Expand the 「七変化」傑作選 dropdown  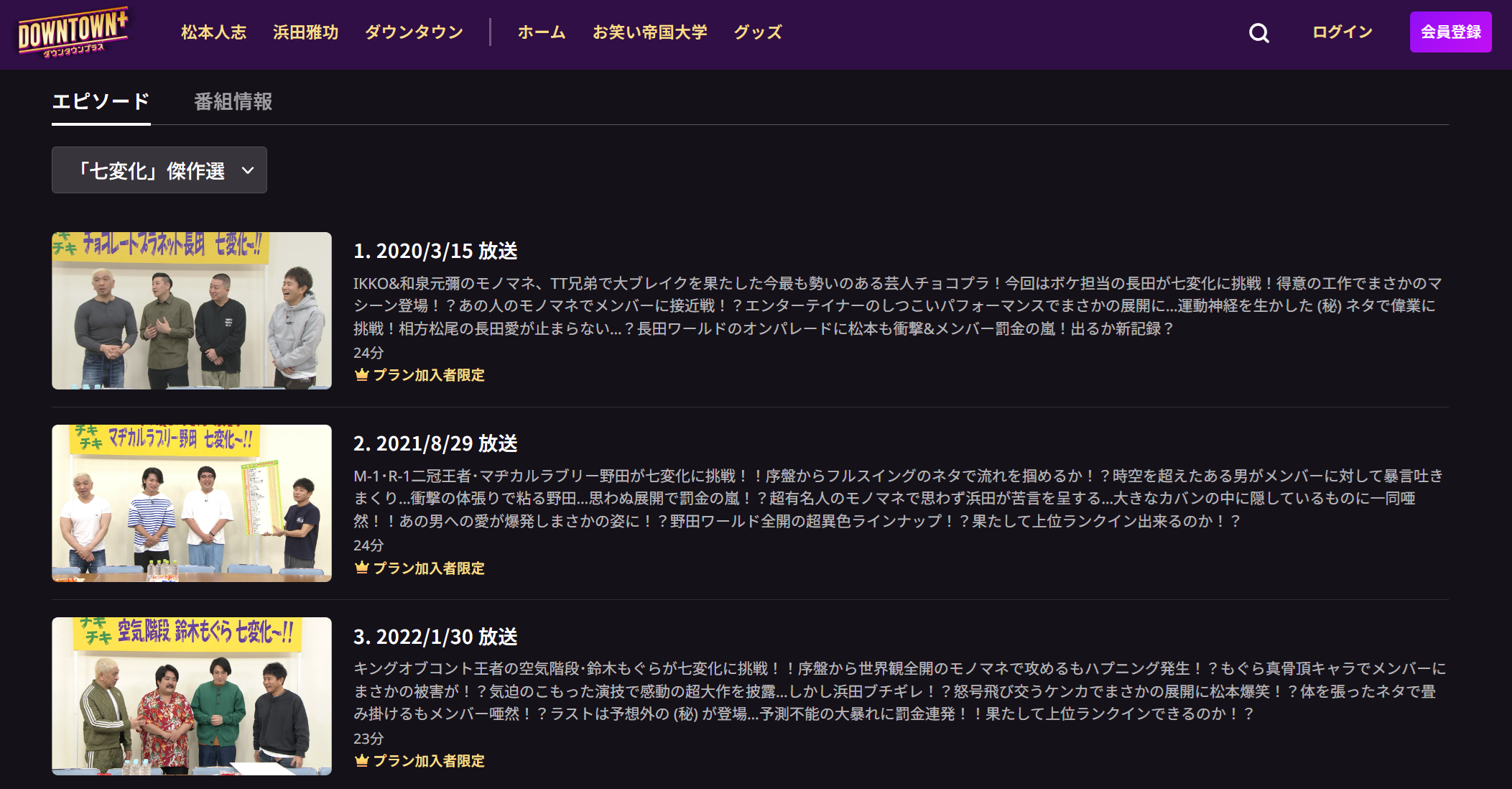point(159,170)
